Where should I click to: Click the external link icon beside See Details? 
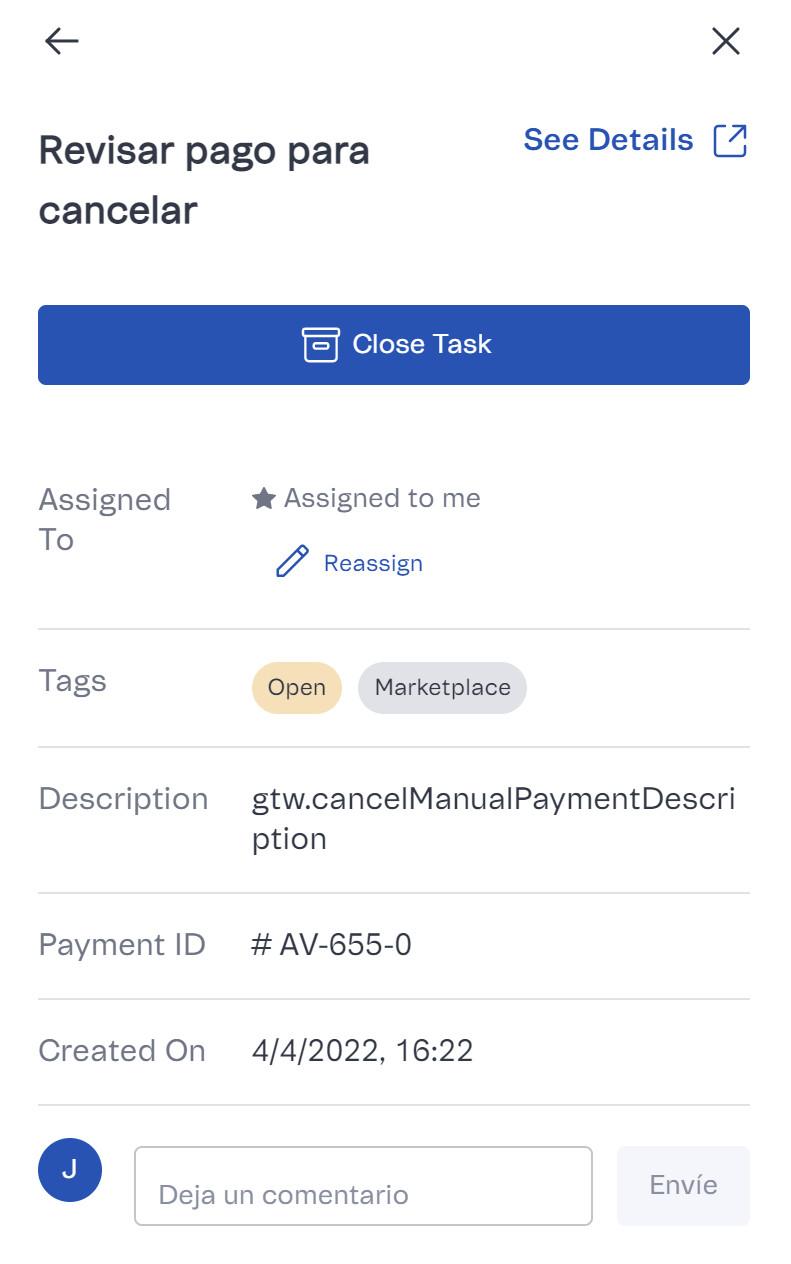coord(730,141)
